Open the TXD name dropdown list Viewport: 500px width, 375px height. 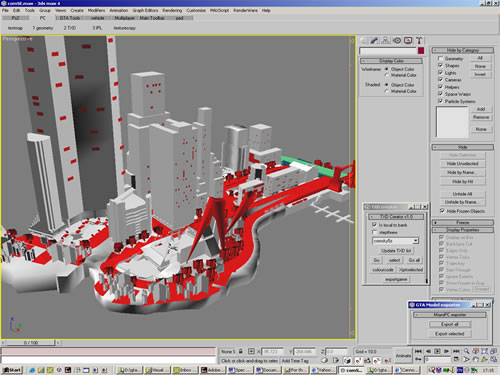click(x=415, y=241)
